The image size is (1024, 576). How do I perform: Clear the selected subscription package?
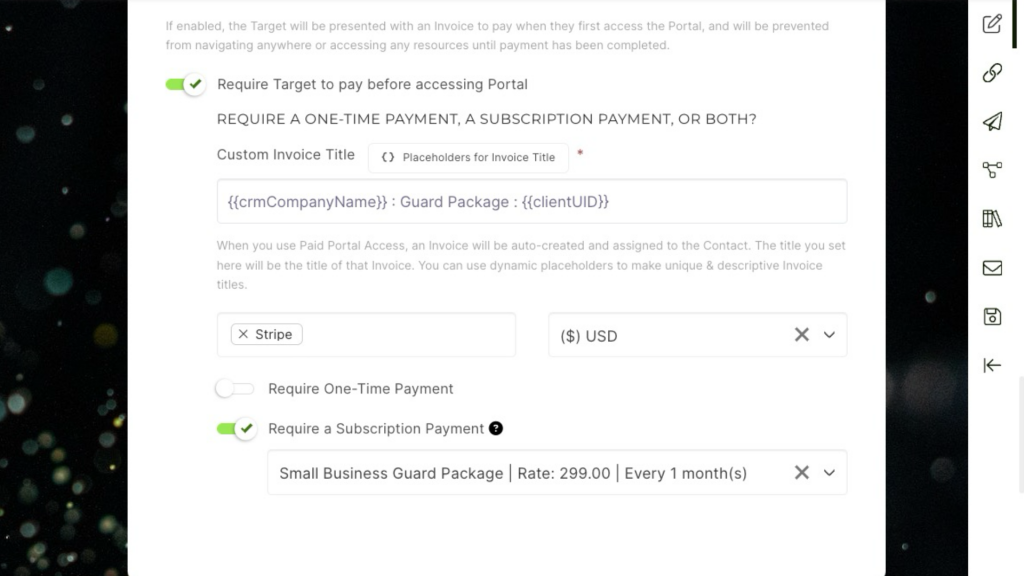pos(801,473)
